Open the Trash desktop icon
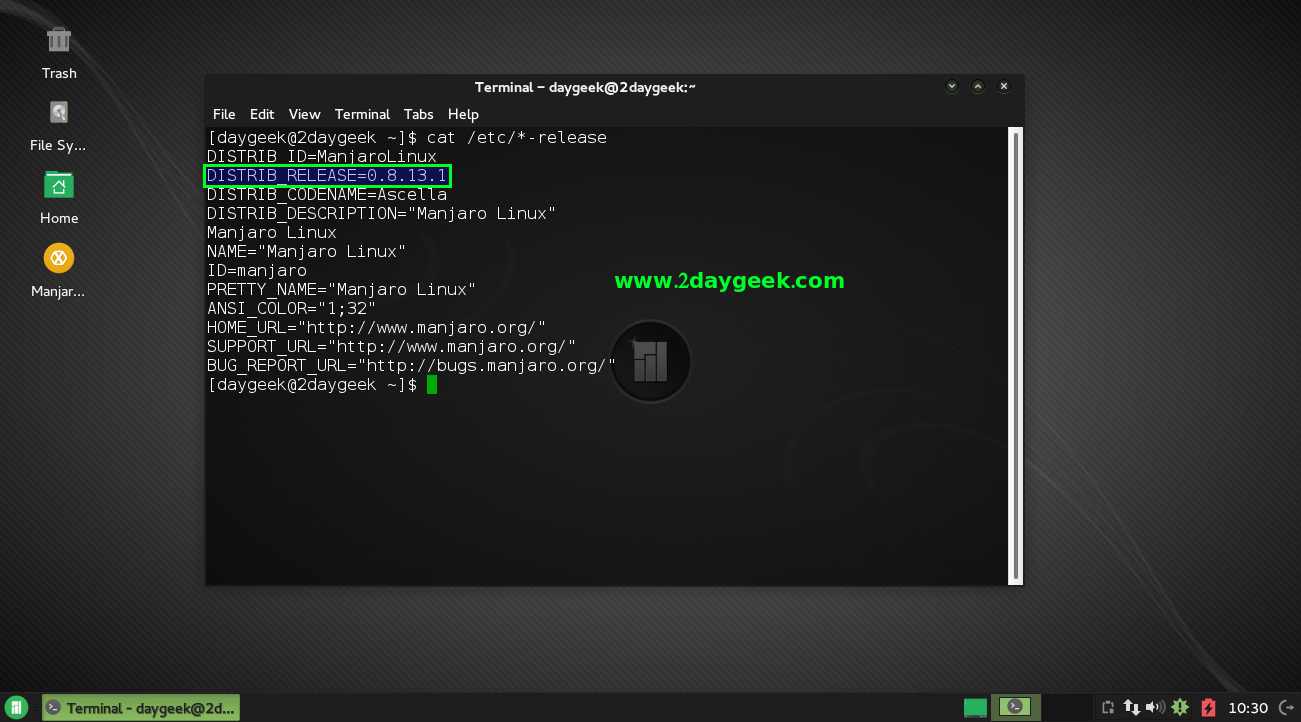 tap(59, 41)
